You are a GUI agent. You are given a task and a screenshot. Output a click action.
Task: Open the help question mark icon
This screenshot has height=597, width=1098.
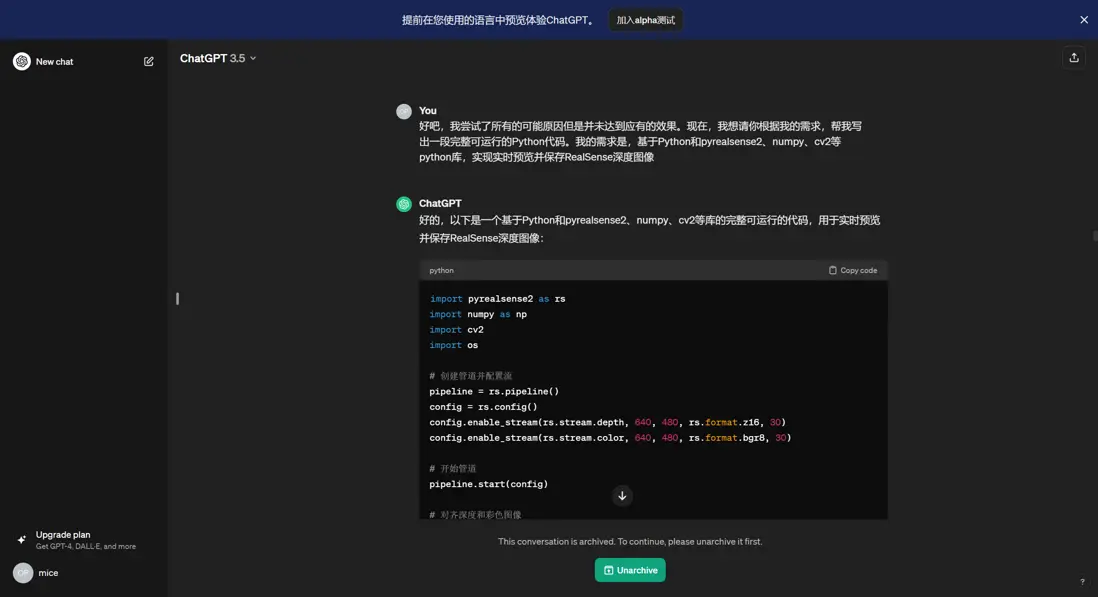coord(1082,582)
